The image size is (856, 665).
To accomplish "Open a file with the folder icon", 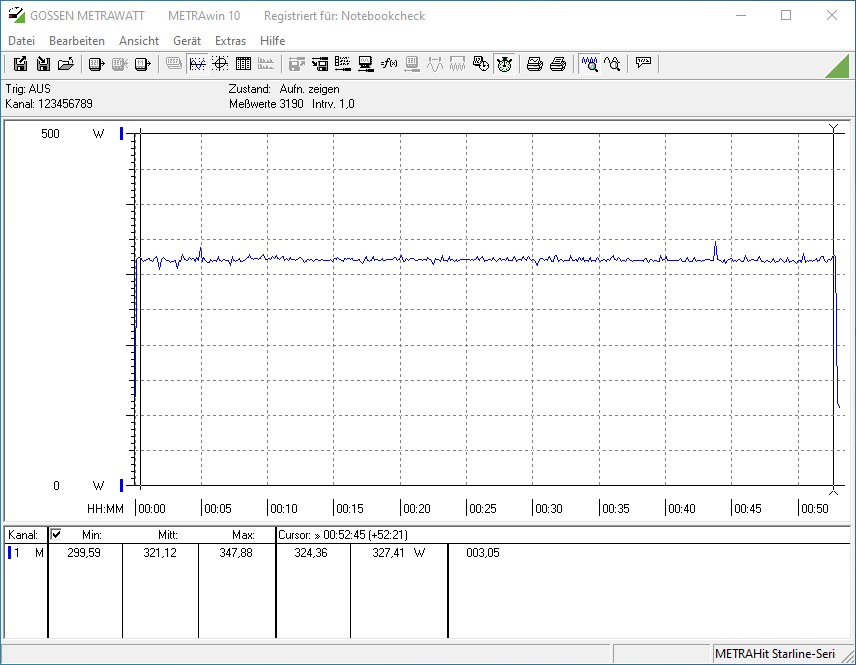I will (x=66, y=64).
